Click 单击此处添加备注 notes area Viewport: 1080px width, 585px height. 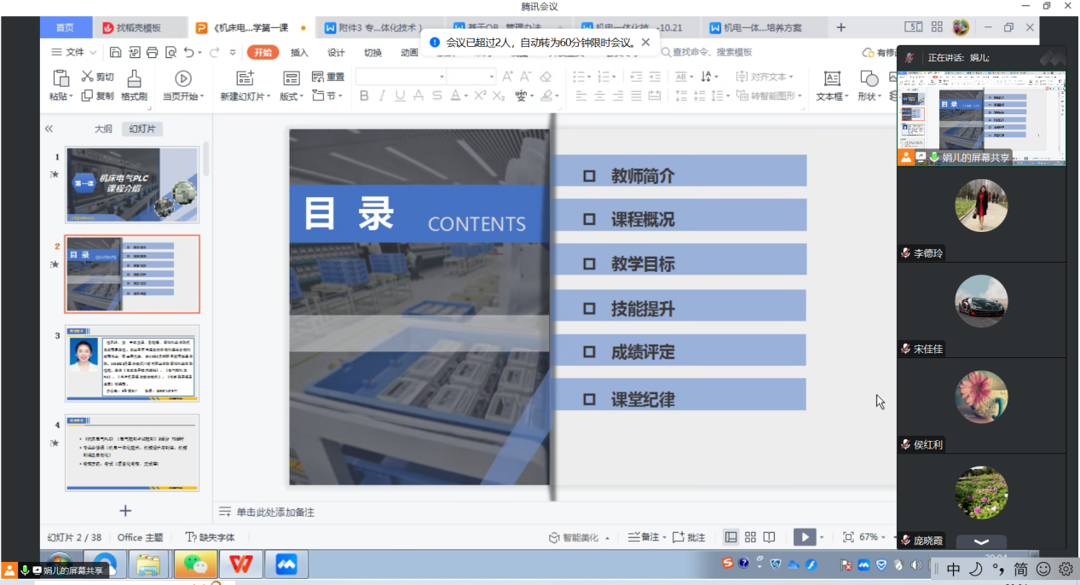[275, 512]
